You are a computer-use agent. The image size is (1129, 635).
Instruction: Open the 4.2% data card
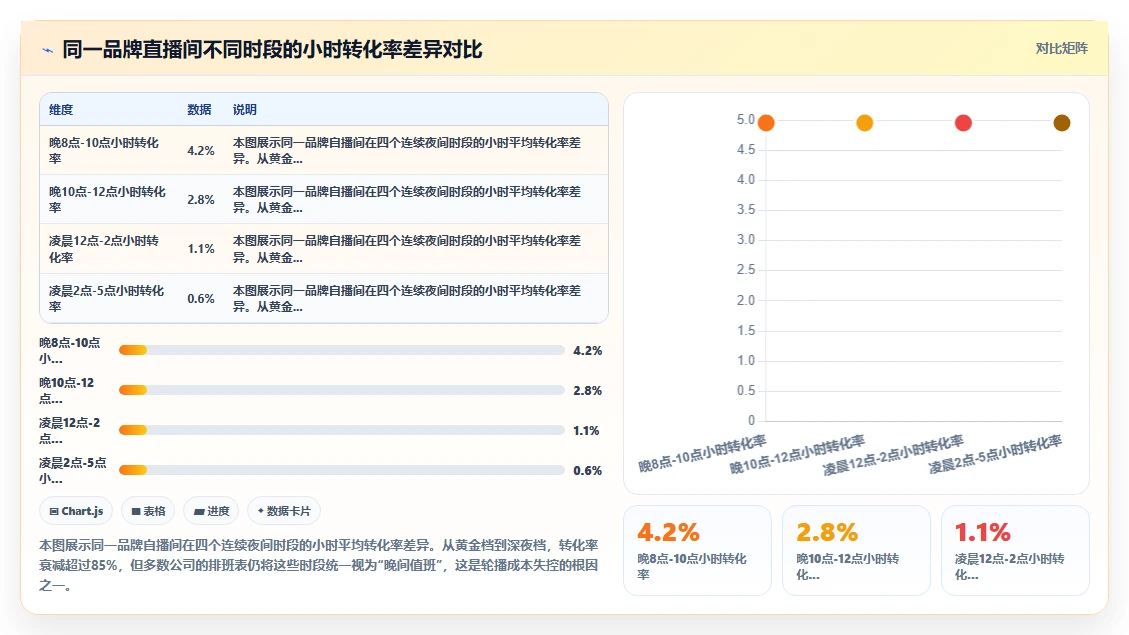point(697,551)
